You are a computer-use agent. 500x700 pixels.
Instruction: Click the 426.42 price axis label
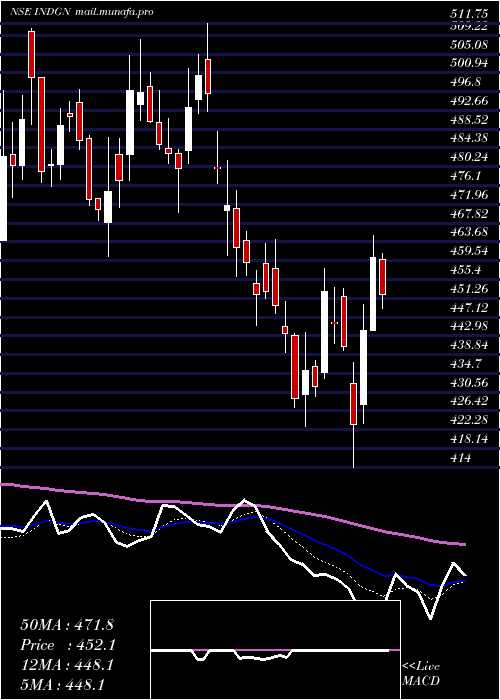click(x=468, y=401)
